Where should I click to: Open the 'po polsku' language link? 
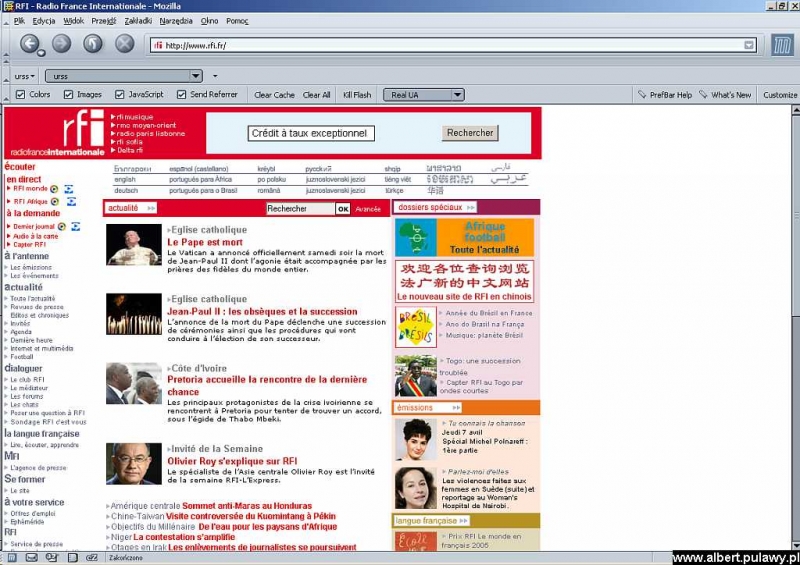[271, 180]
